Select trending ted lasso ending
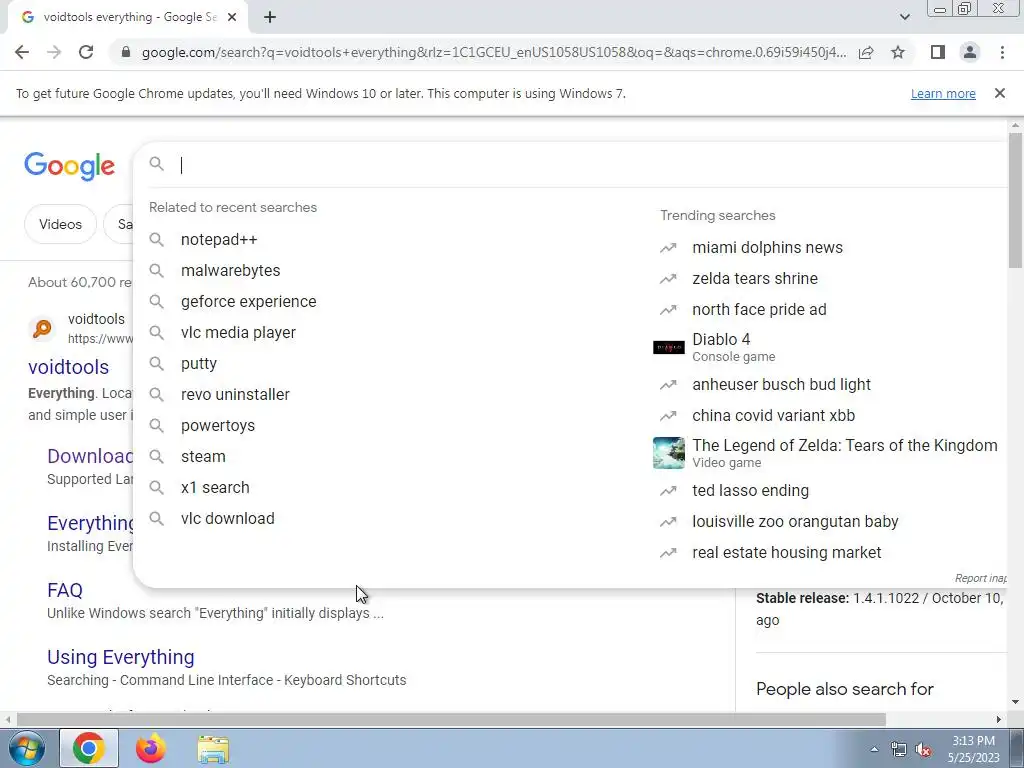This screenshot has width=1024, height=768. tap(750, 490)
